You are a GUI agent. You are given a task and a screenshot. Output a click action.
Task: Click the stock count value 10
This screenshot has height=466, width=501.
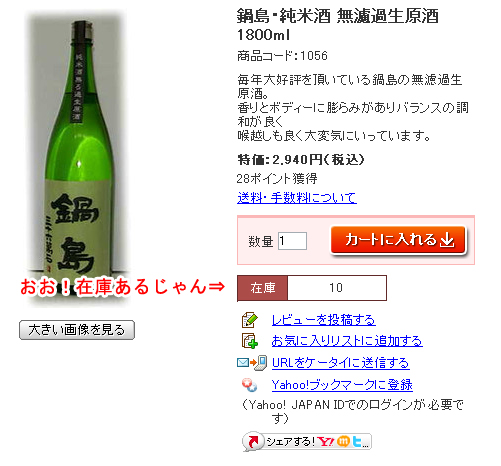pyautogui.click(x=336, y=288)
